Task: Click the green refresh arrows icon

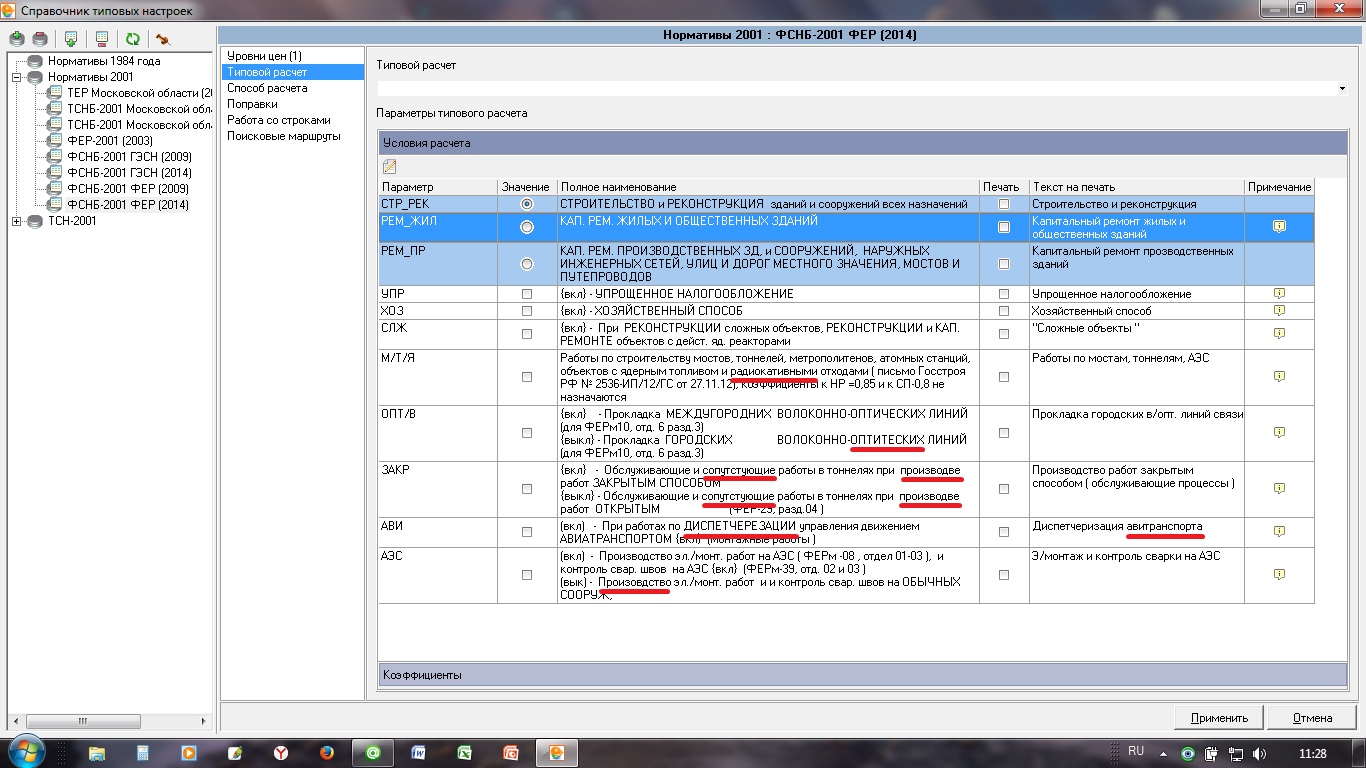Action: (x=132, y=39)
